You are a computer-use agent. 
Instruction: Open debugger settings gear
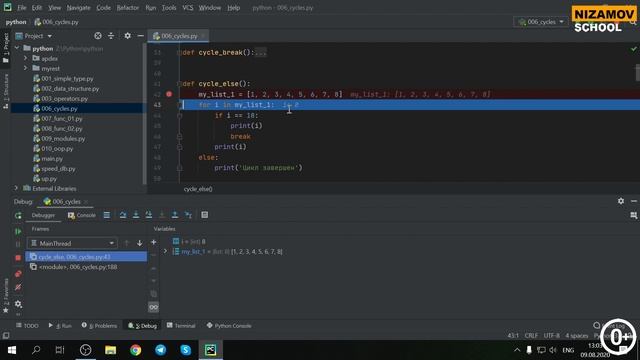[18, 304]
